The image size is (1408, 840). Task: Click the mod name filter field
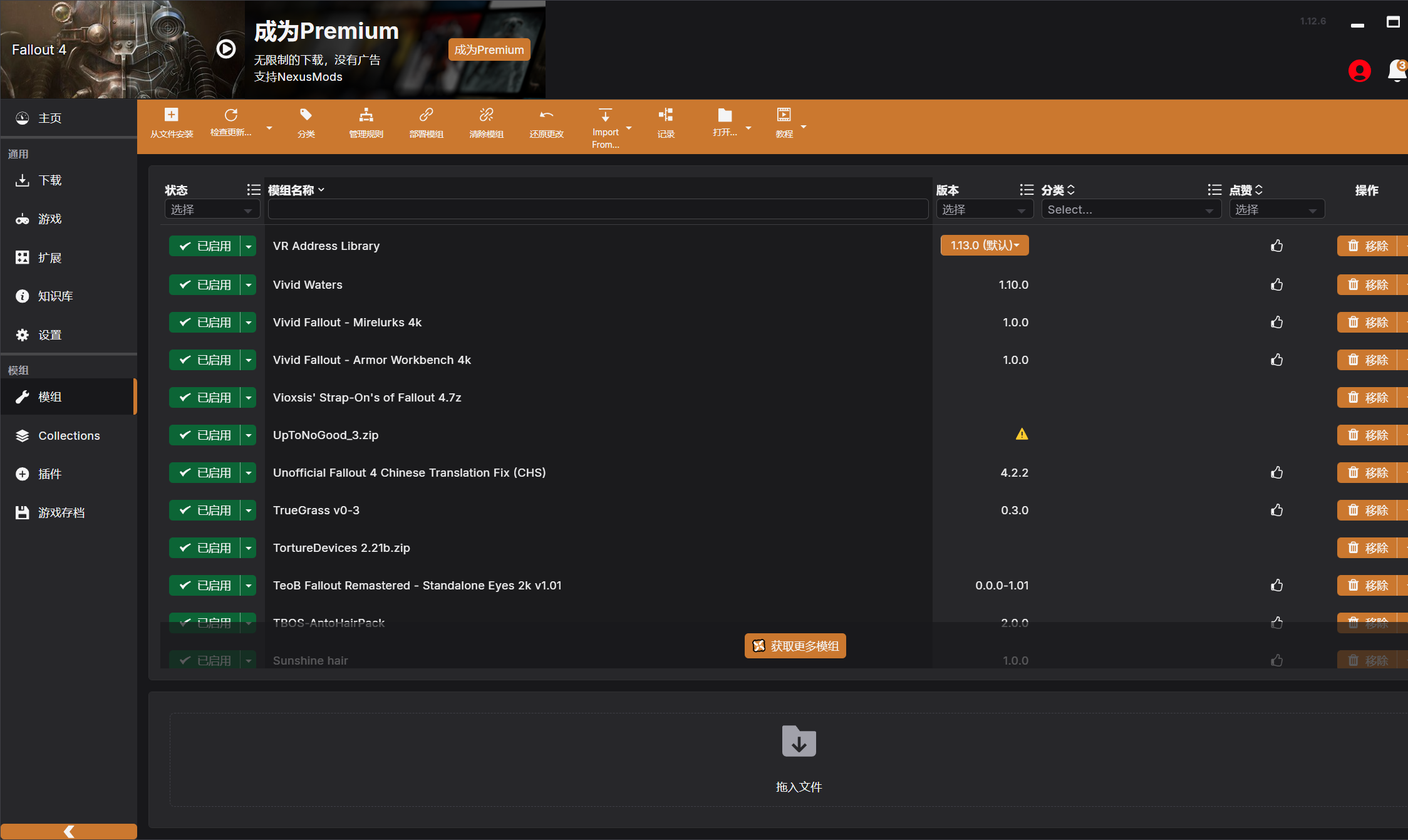[598, 210]
